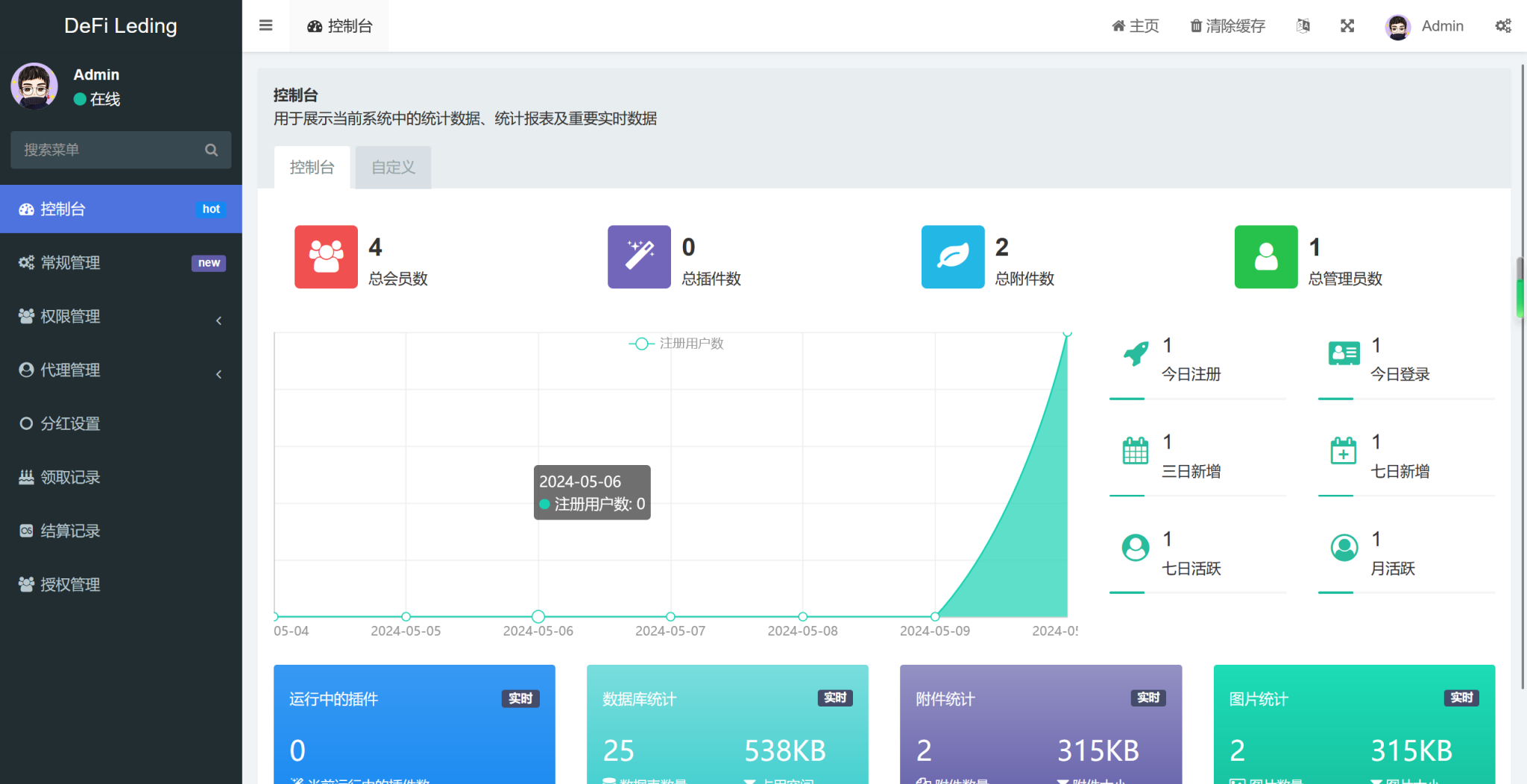Open the language switch icon

[x=1303, y=26]
